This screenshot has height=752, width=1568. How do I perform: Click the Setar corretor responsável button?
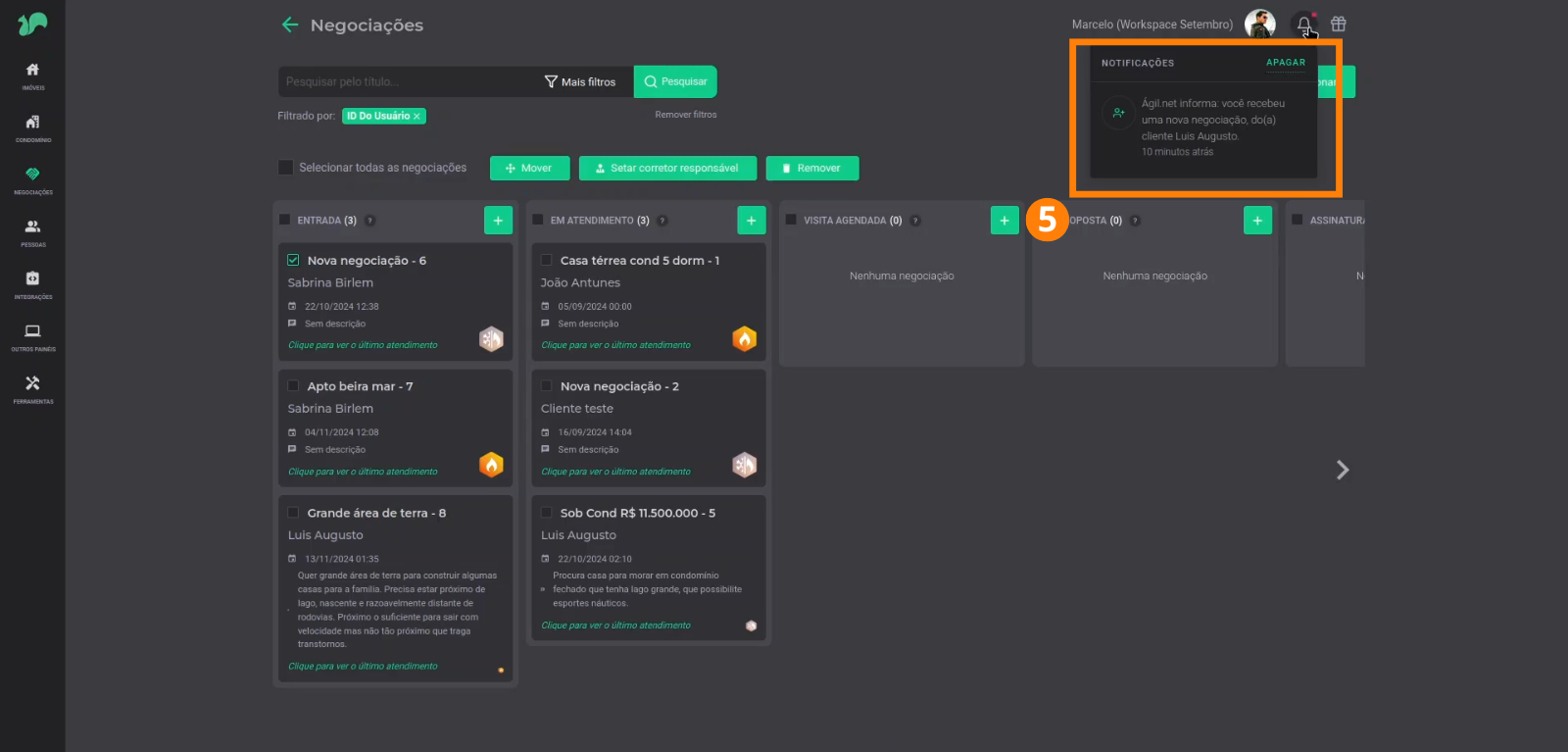(667, 169)
